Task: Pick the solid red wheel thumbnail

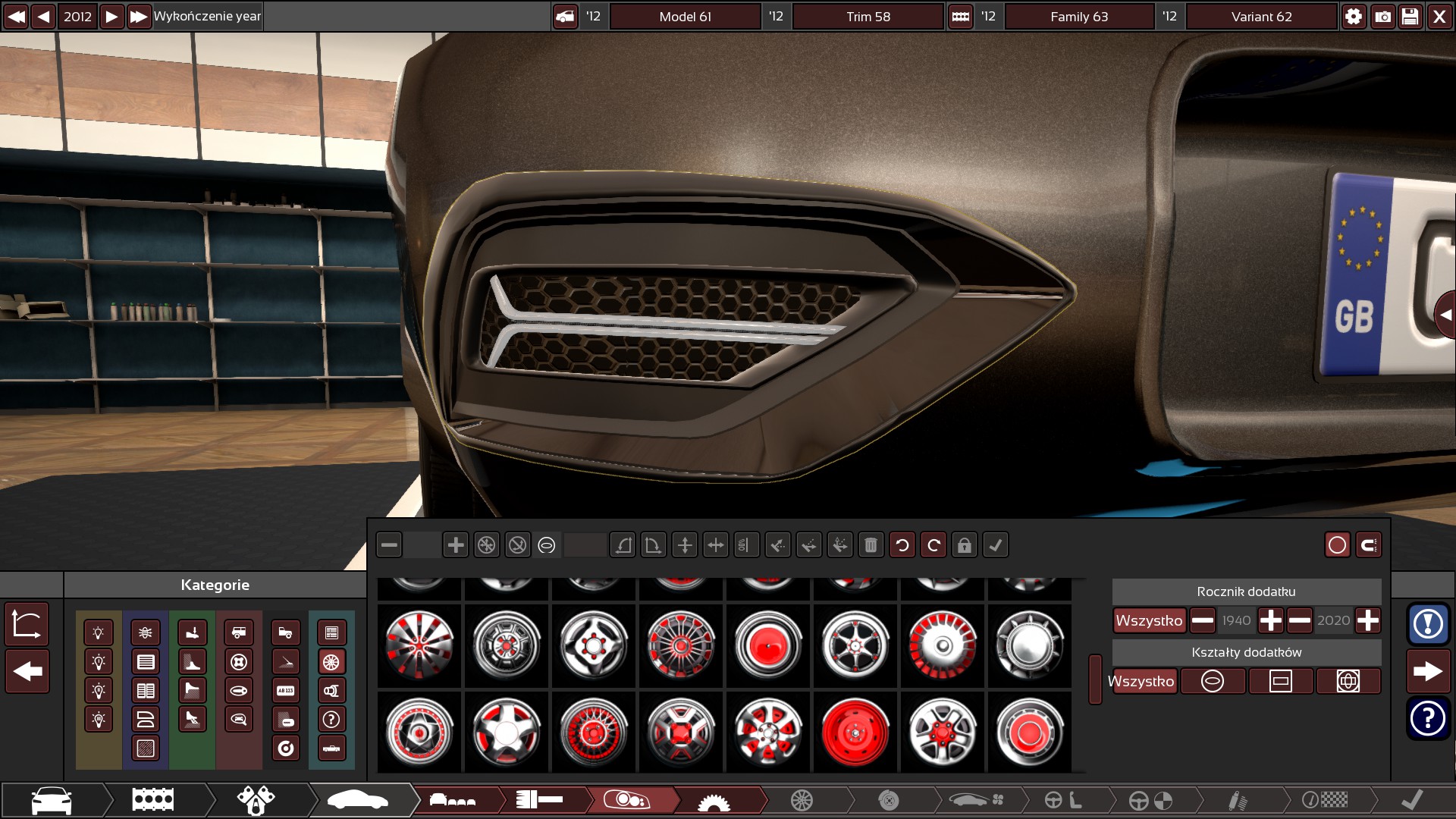Action: 855,733
